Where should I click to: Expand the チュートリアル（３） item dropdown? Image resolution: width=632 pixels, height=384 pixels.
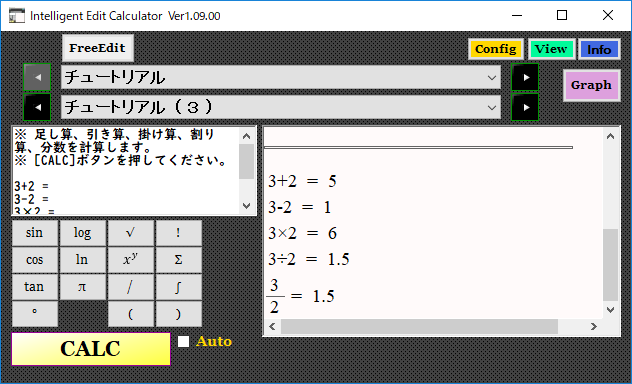(281, 107)
